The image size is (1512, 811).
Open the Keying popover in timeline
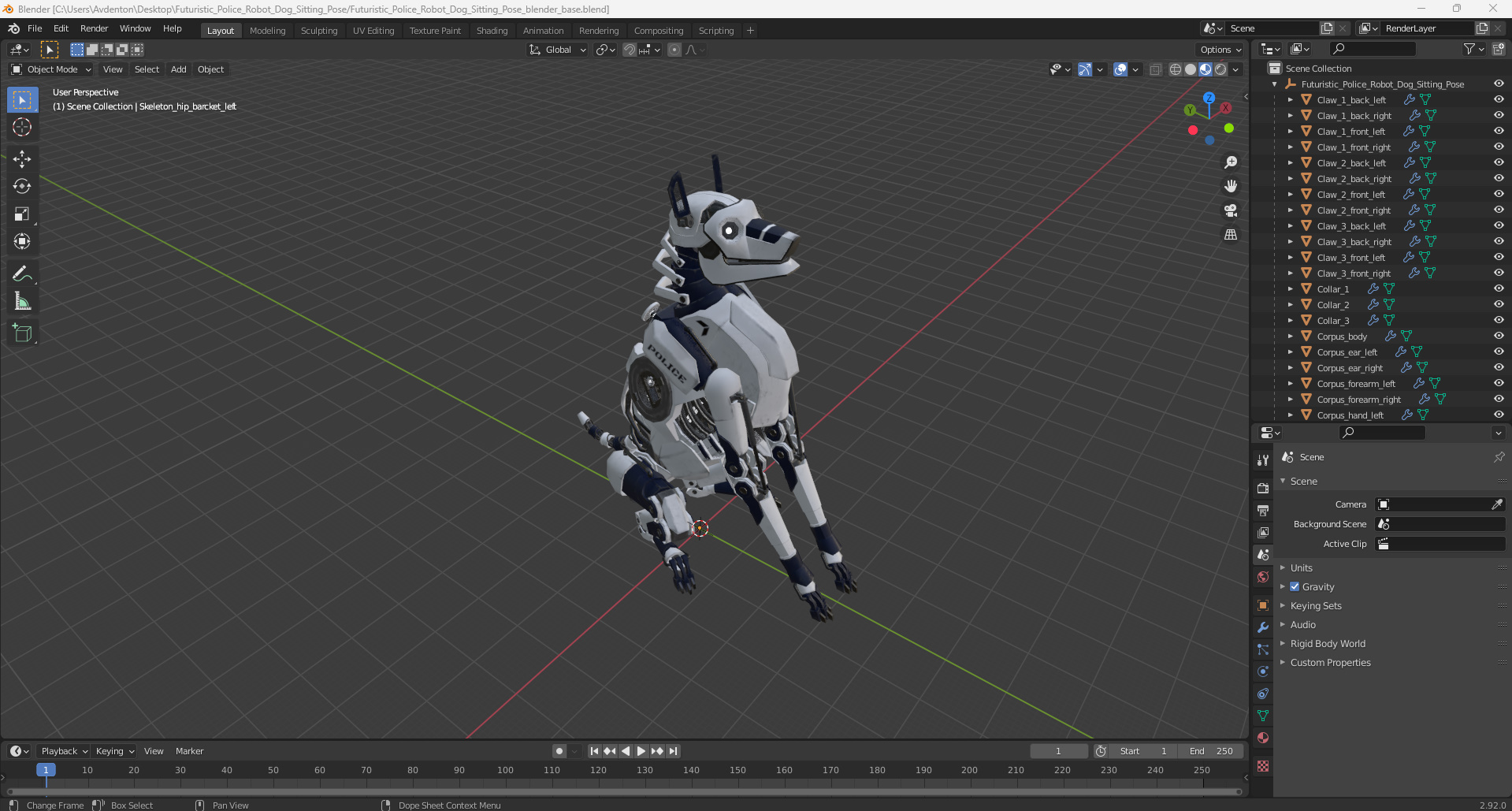pyautogui.click(x=114, y=751)
